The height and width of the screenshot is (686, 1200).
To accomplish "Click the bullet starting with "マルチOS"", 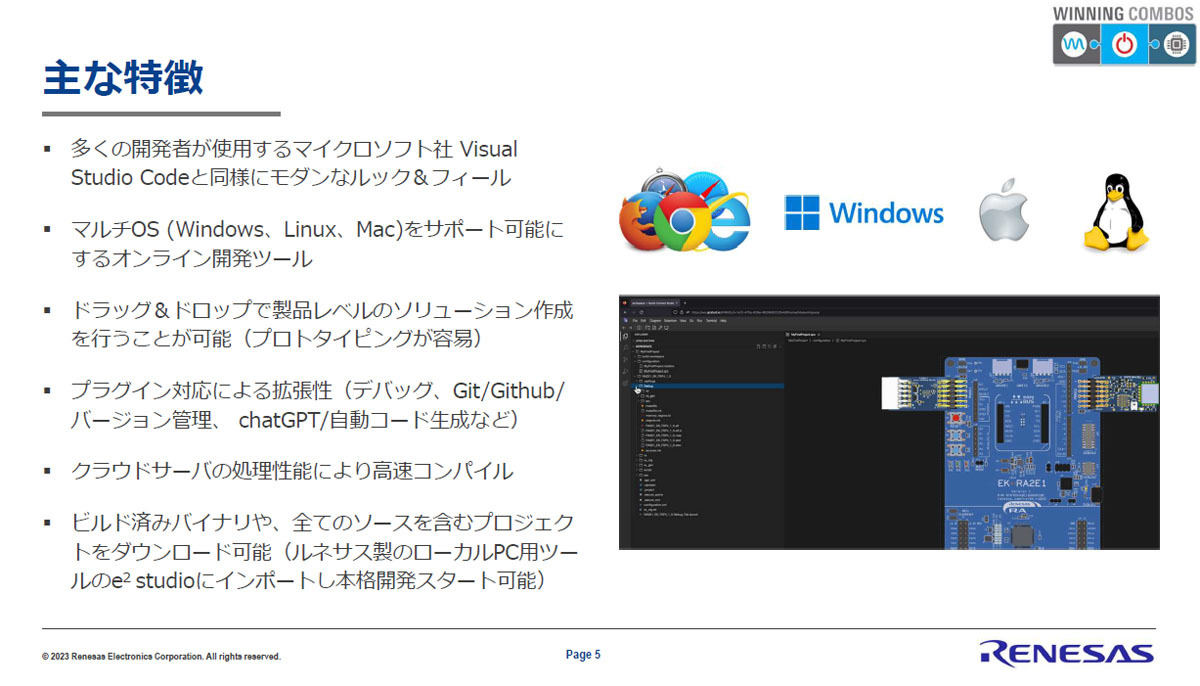I will (317, 244).
